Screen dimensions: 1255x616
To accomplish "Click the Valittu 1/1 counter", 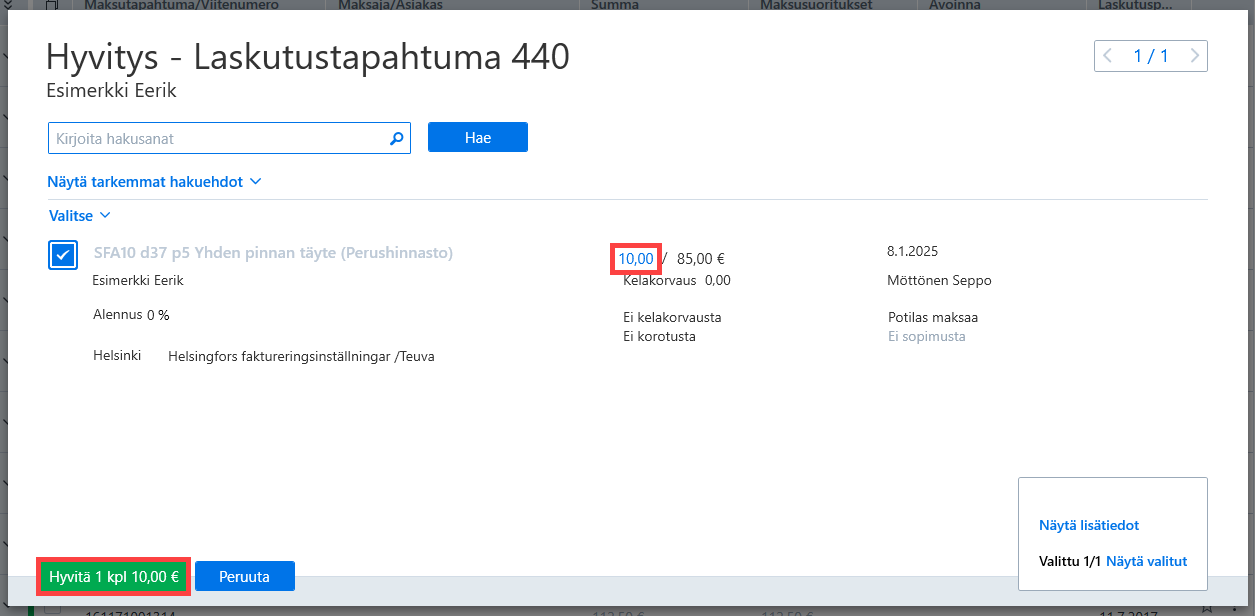I will (x=1070, y=561).
